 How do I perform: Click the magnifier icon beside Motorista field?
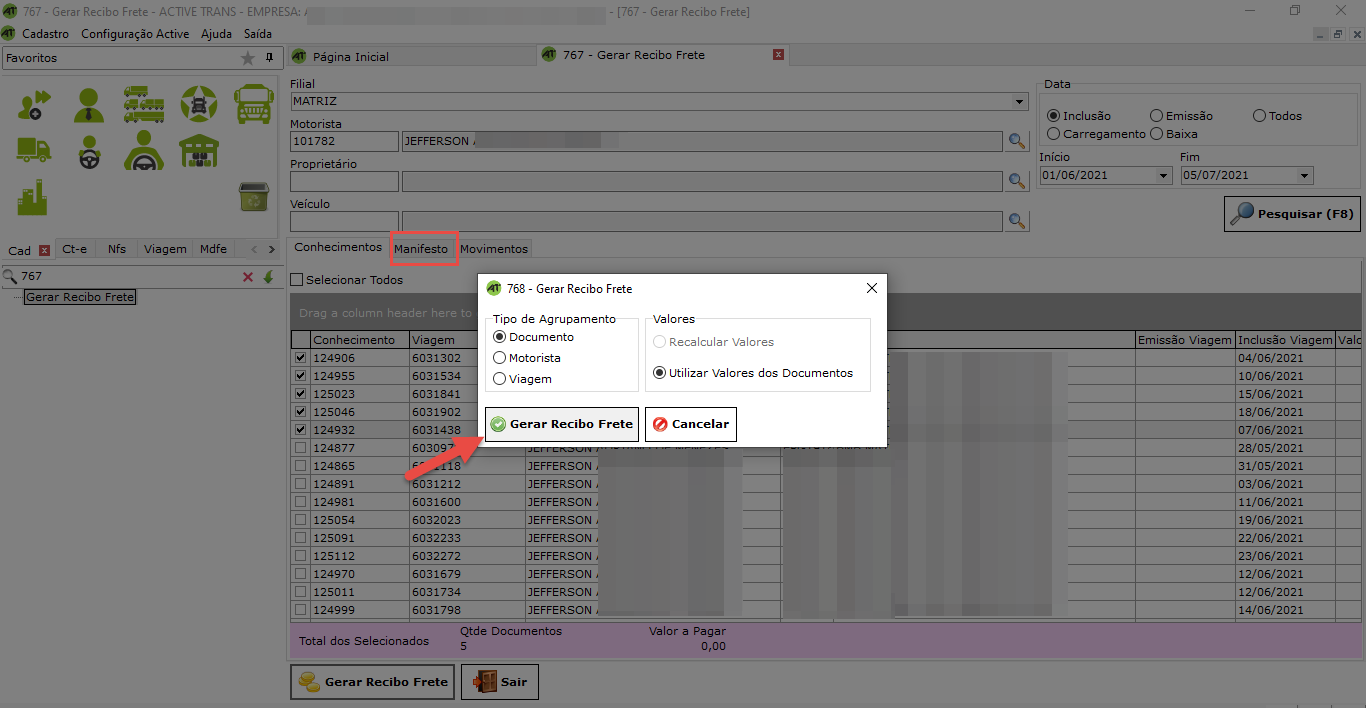tap(1017, 141)
